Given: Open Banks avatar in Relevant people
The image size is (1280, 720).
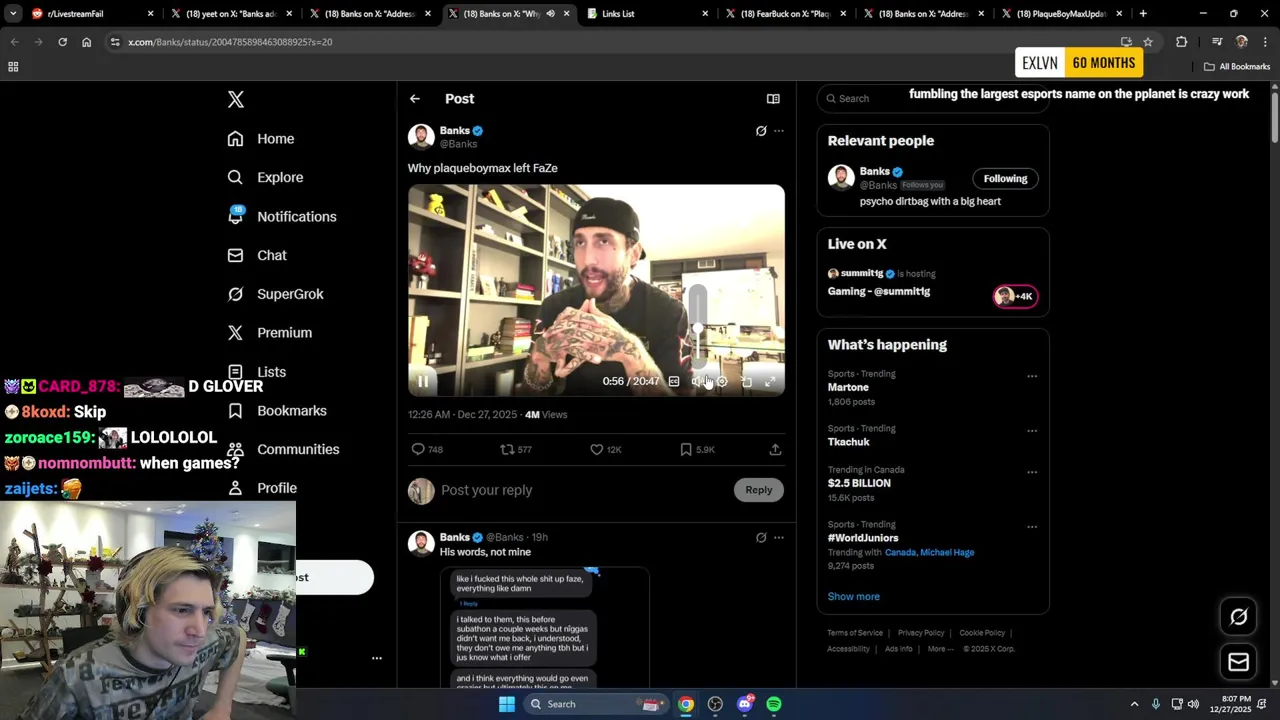Looking at the screenshot, I should tap(841, 178).
